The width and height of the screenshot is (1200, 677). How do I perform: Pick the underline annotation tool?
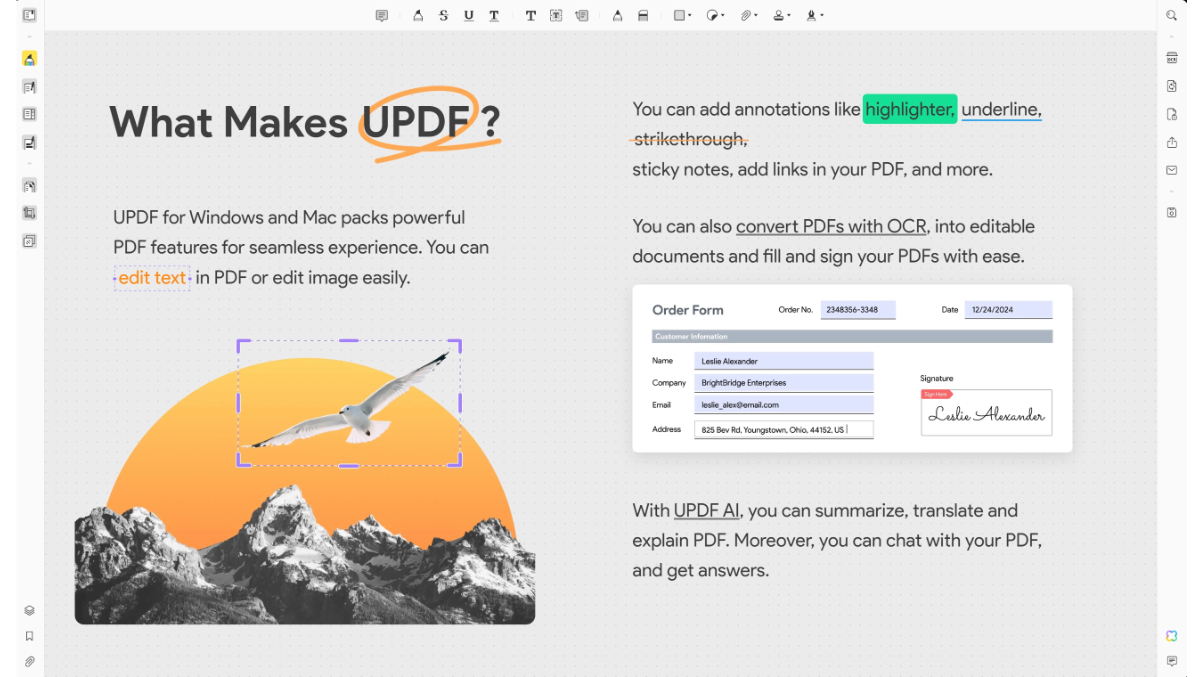tap(468, 15)
